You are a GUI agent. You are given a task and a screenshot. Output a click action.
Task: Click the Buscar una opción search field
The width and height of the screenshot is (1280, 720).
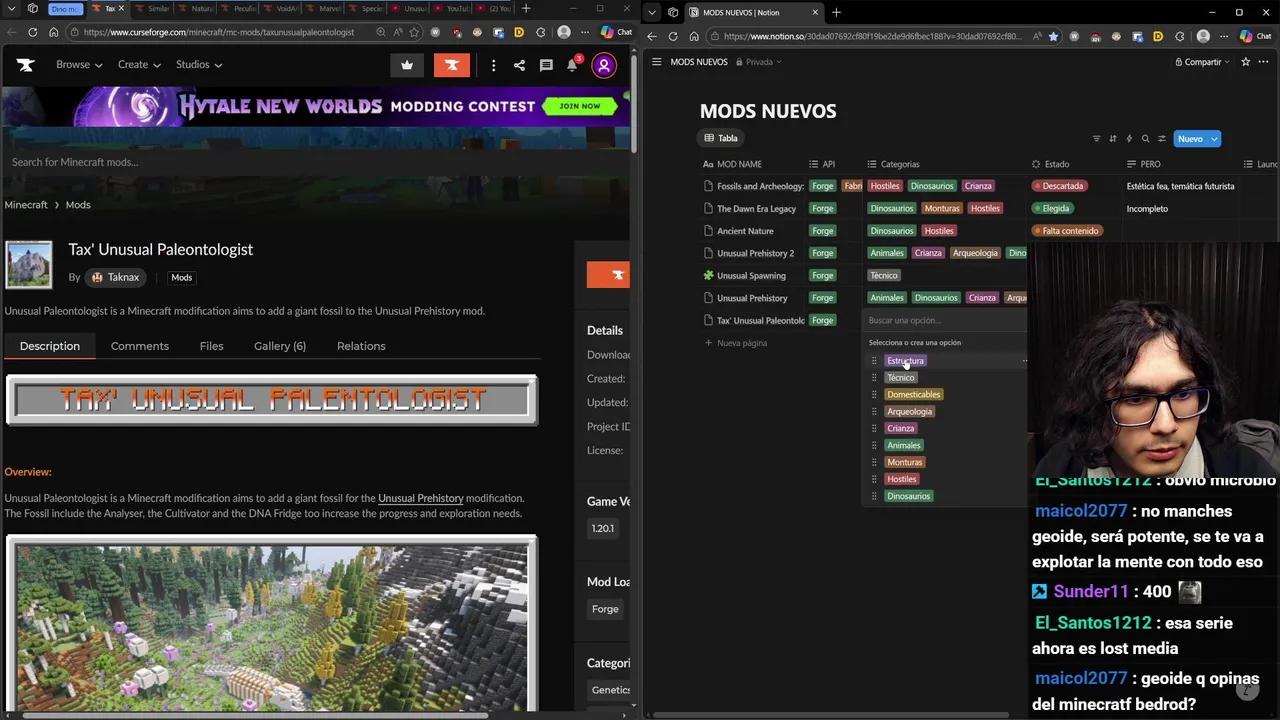pos(945,320)
